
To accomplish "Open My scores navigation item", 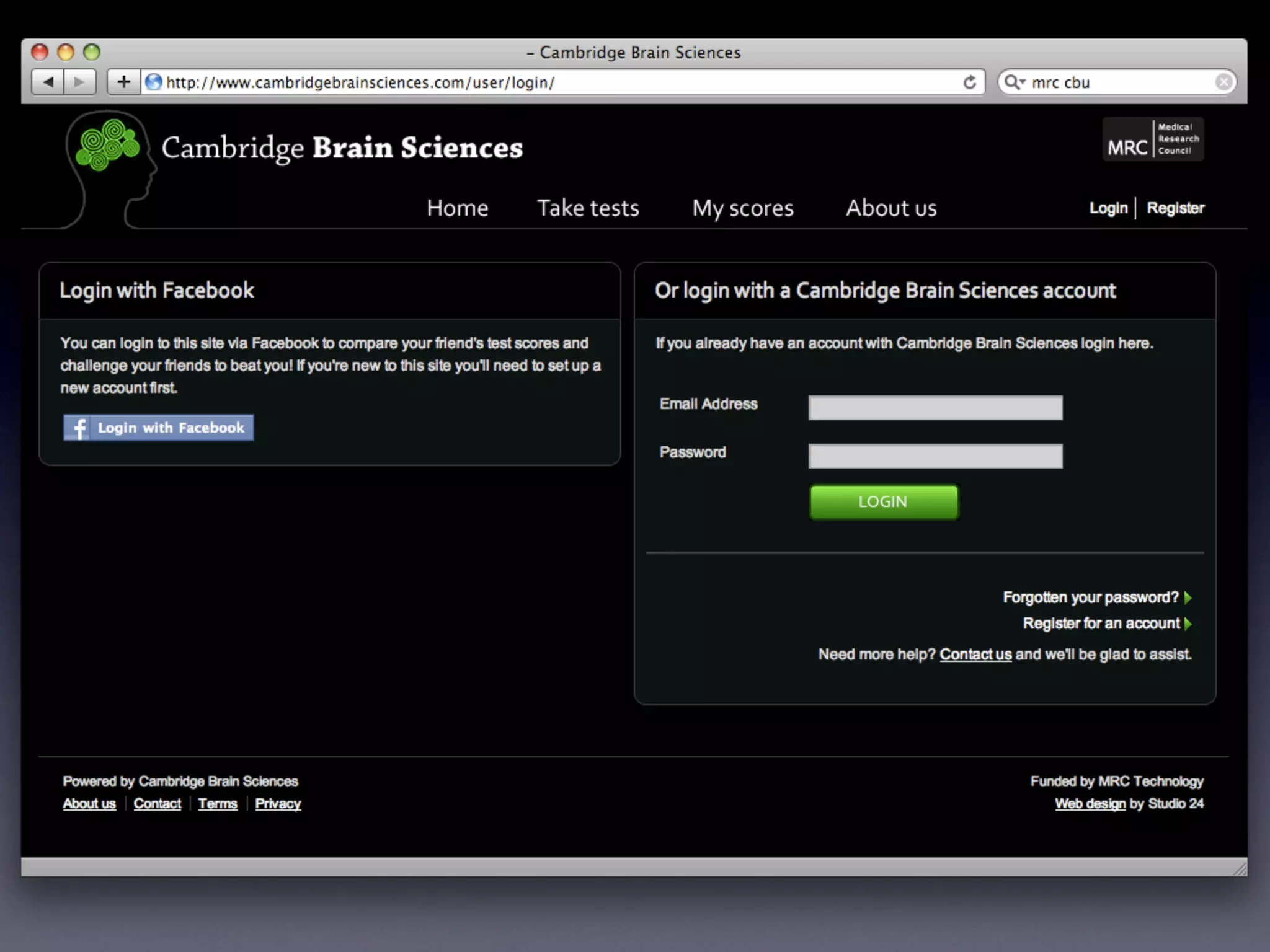I will (742, 208).
